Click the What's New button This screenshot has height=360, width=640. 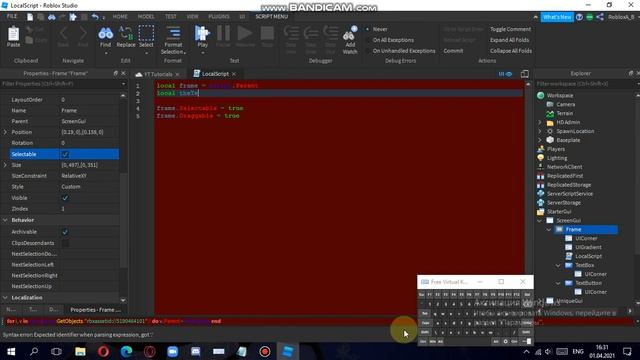tap(557, 17)
